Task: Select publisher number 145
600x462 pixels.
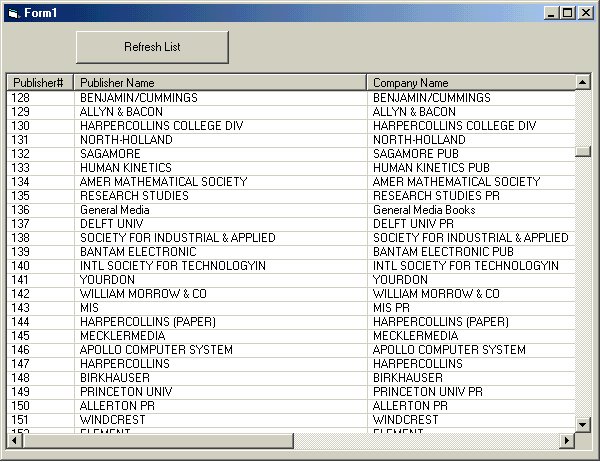Action: 20,336
